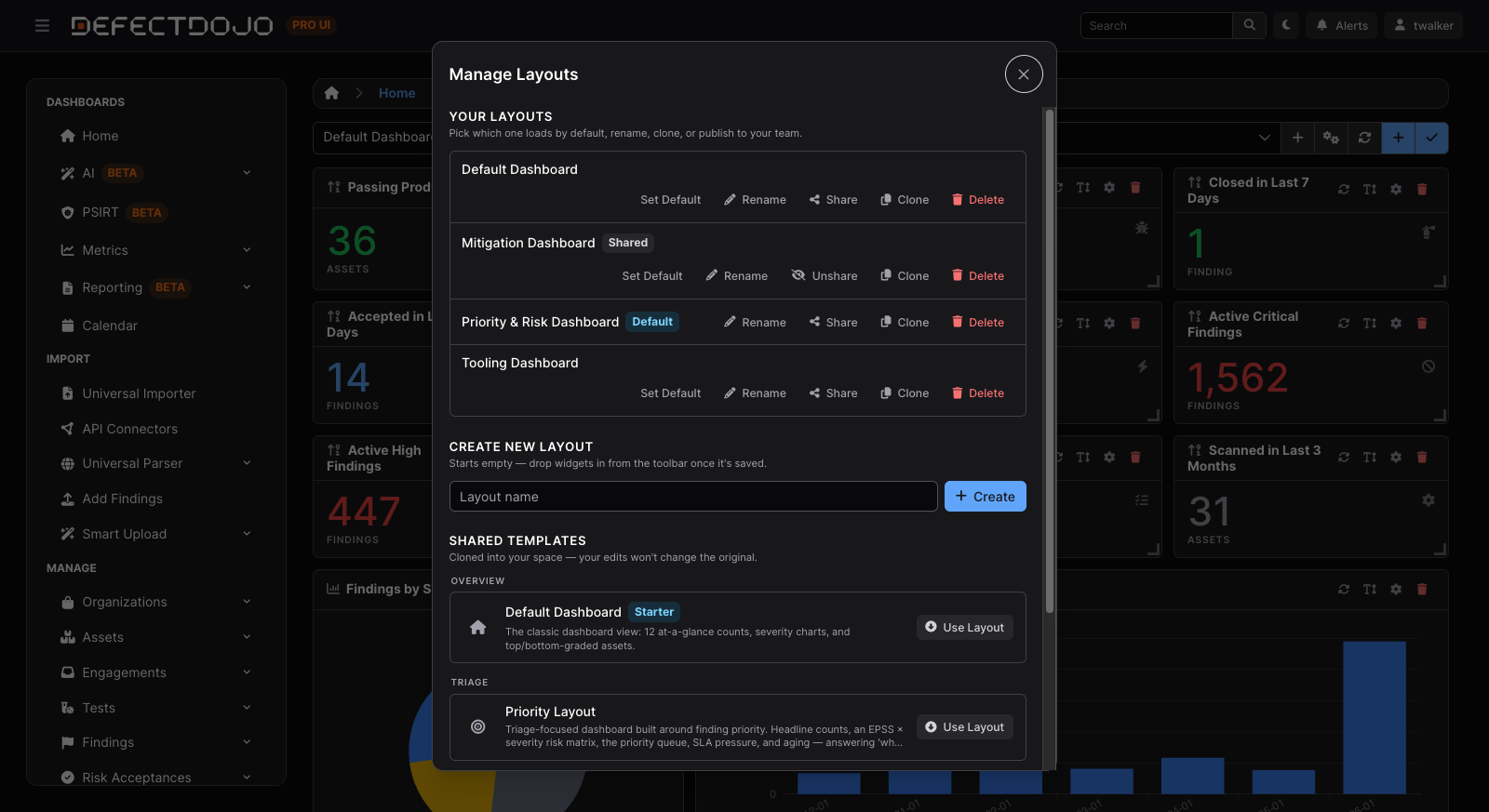Click the blue plus add-widget button
The height and width of the screenshot is (812, 1489).
point(1398,138)
